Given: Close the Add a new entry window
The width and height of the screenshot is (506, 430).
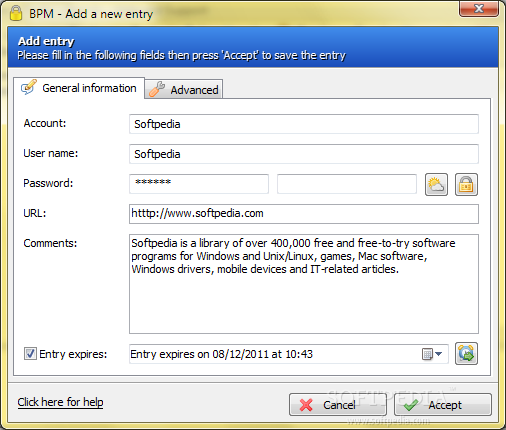Looking at the screenshot, I should pyautogui.click(x=479, y=8).
